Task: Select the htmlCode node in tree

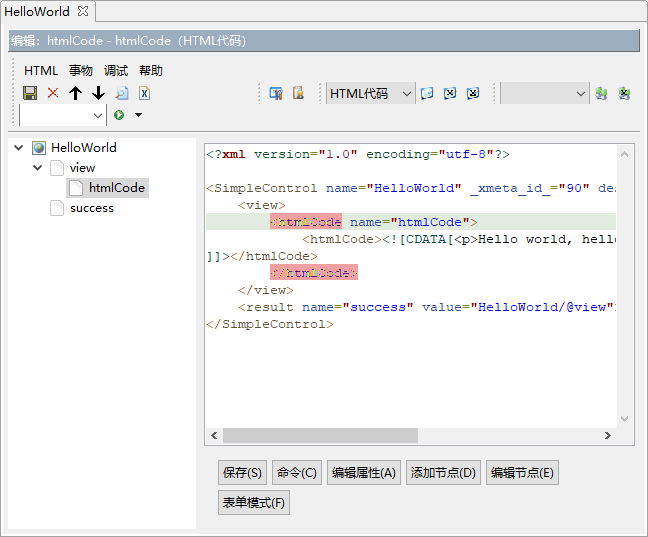Action: pyautogui.click(x=117, y=188)
